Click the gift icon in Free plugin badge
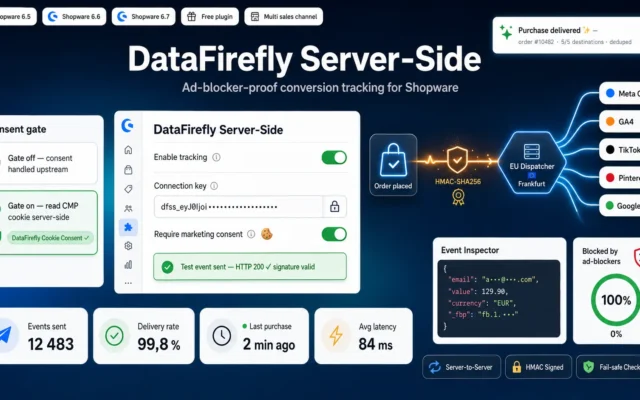Screen dimensions: 640x400 pyautogui.click(x=191, y=17)
